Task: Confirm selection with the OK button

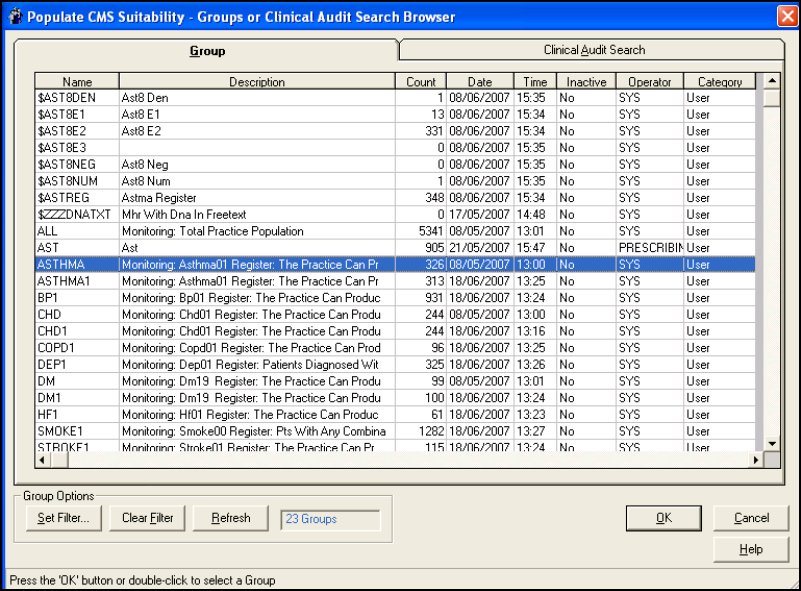Action: [x=663, y=518]
